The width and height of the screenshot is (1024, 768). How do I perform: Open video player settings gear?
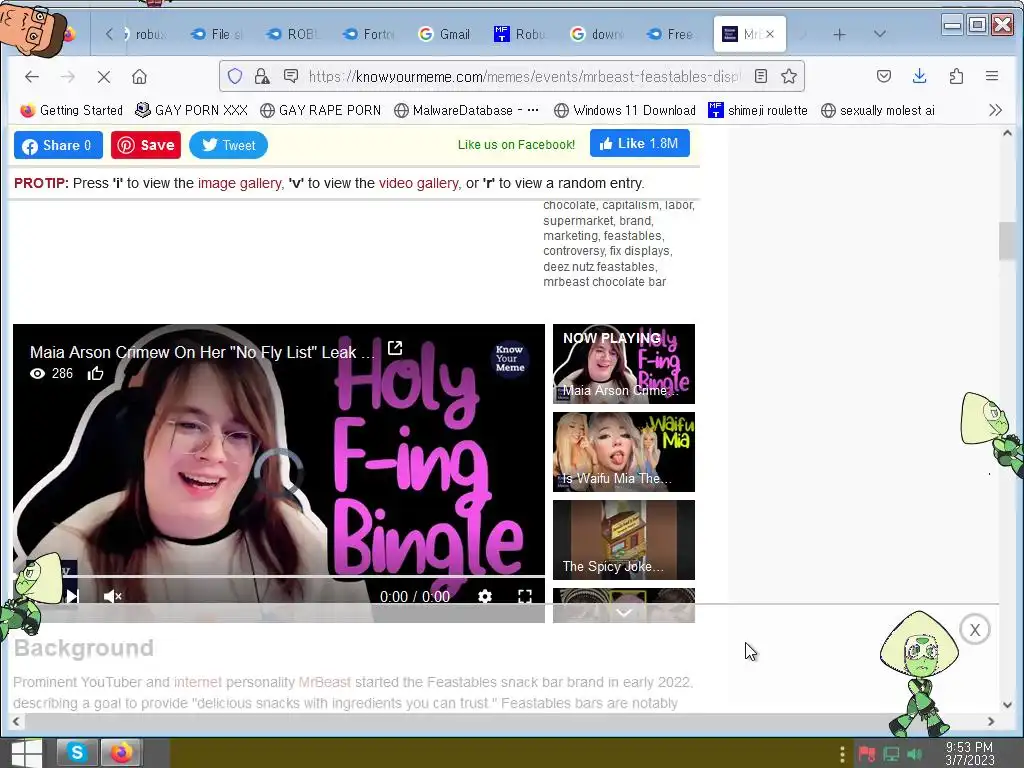[x=485, y=596]
